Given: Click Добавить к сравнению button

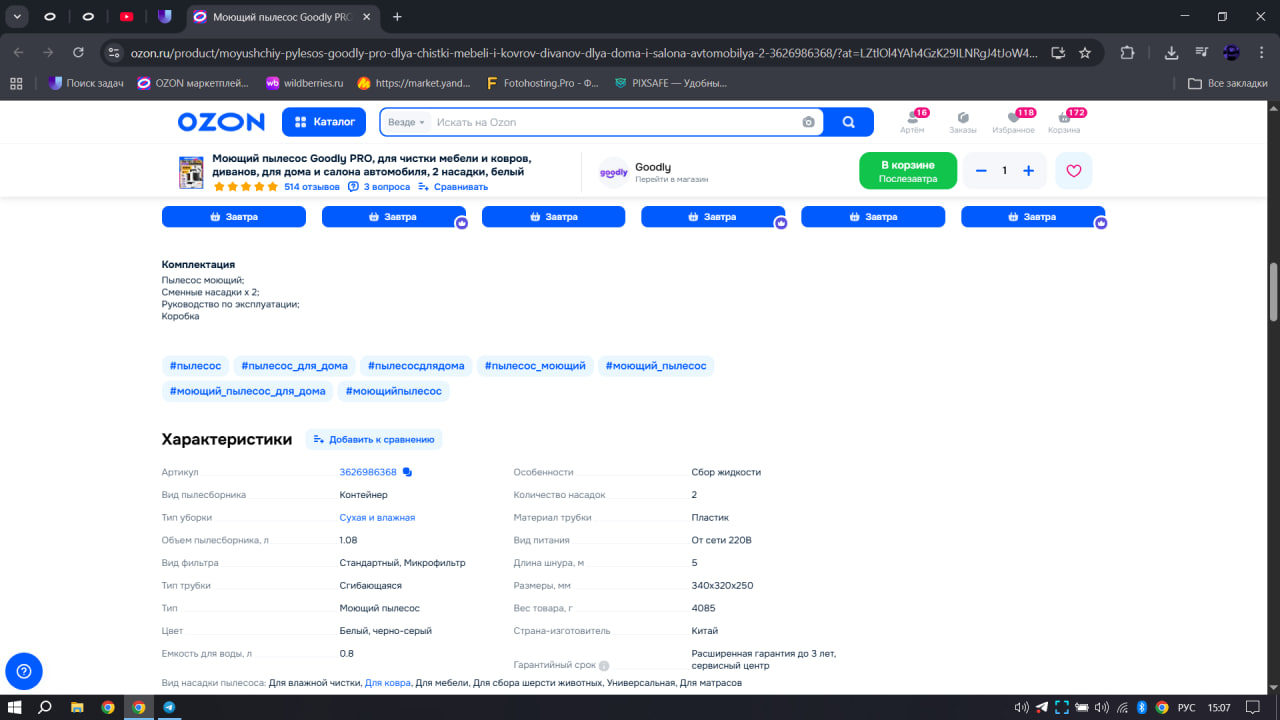Looking at the screenshot, I should click(373, 439).
